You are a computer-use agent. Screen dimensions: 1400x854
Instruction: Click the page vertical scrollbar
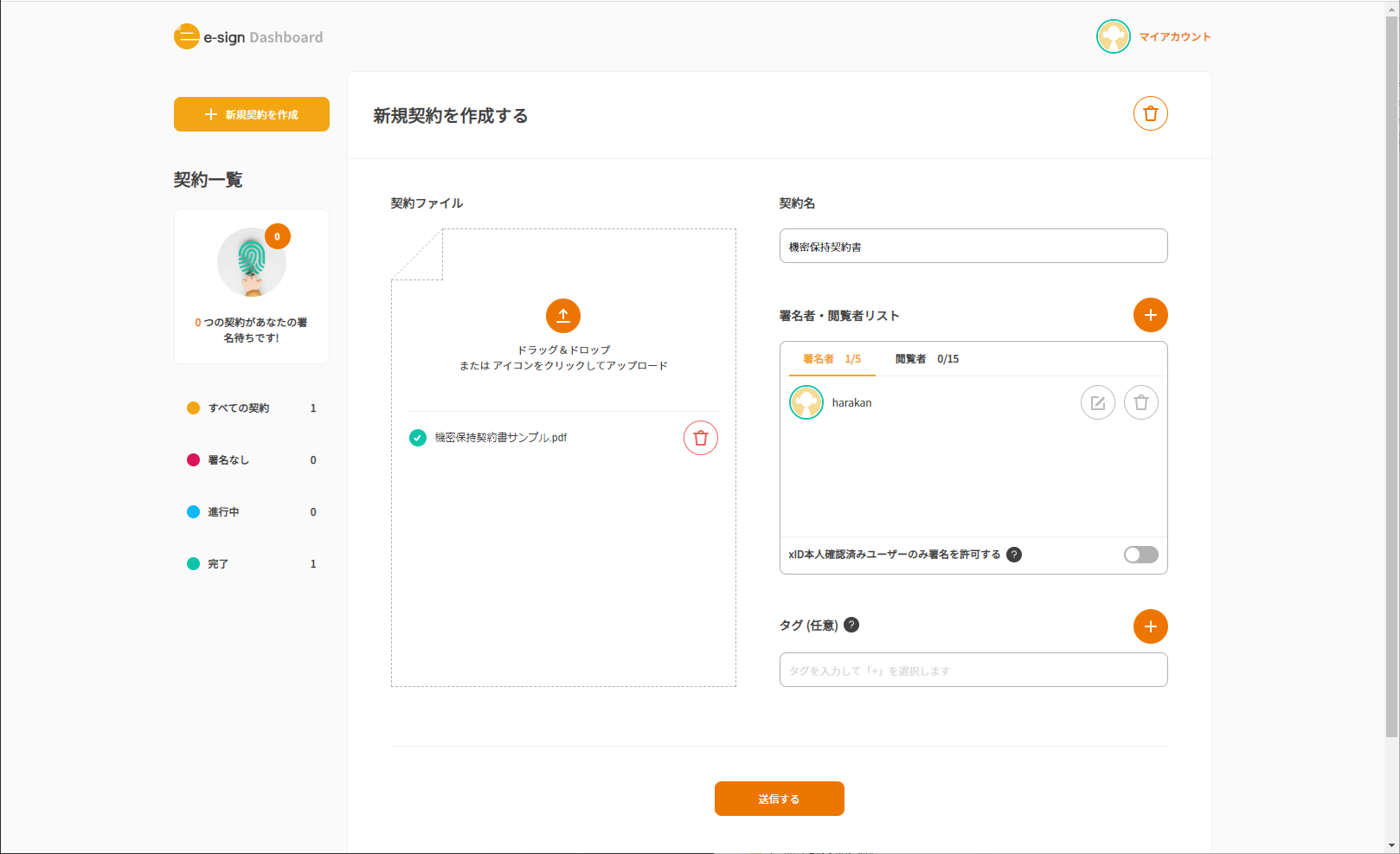(x=1392, y=376)
